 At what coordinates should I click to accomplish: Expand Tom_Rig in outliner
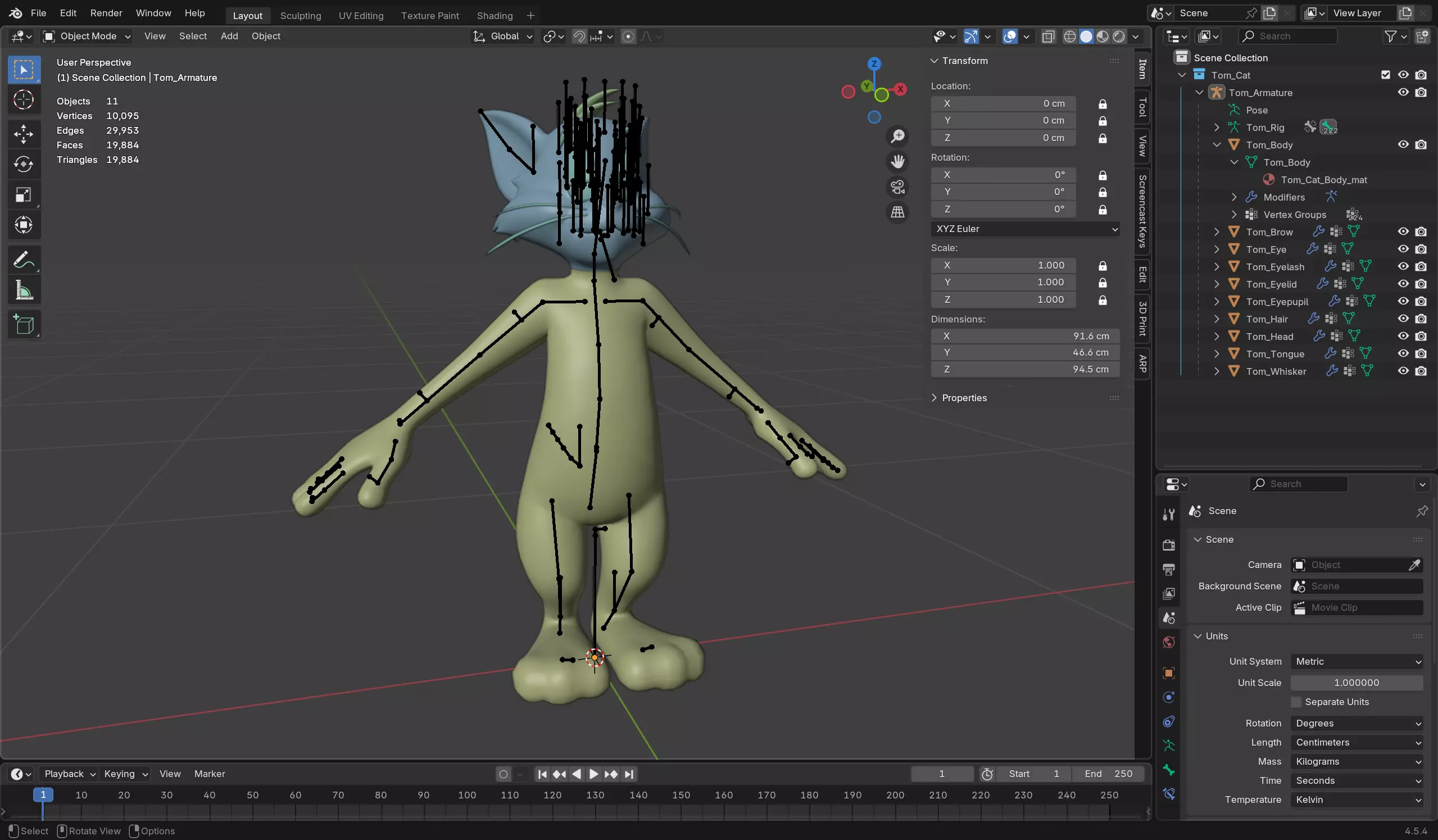click(1216, 127)
